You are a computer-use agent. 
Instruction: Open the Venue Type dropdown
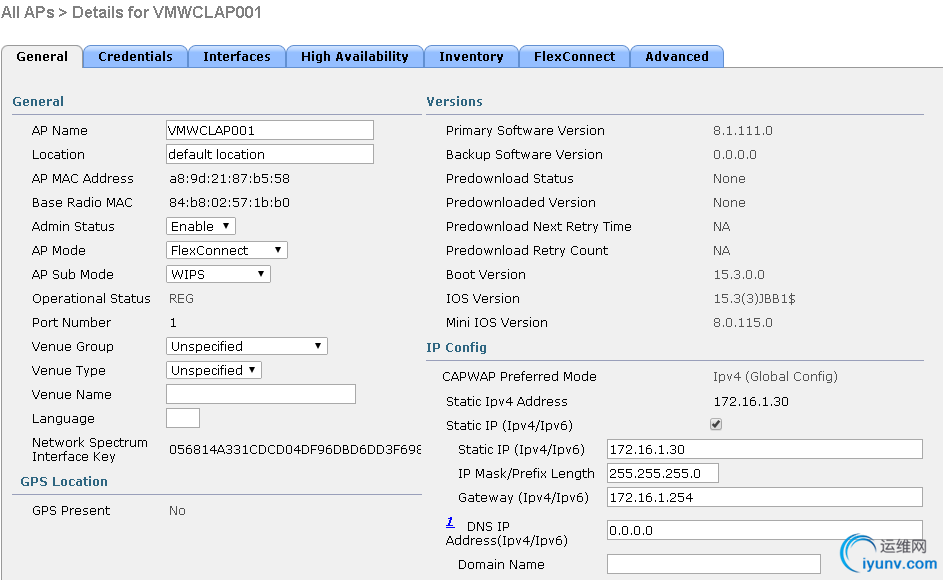tap(214, 371)
